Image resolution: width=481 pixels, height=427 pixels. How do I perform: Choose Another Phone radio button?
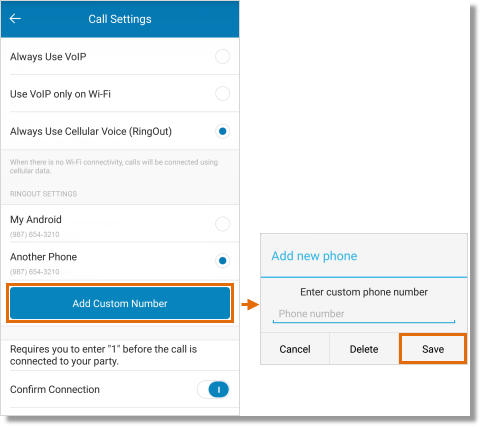pos(222,261)
